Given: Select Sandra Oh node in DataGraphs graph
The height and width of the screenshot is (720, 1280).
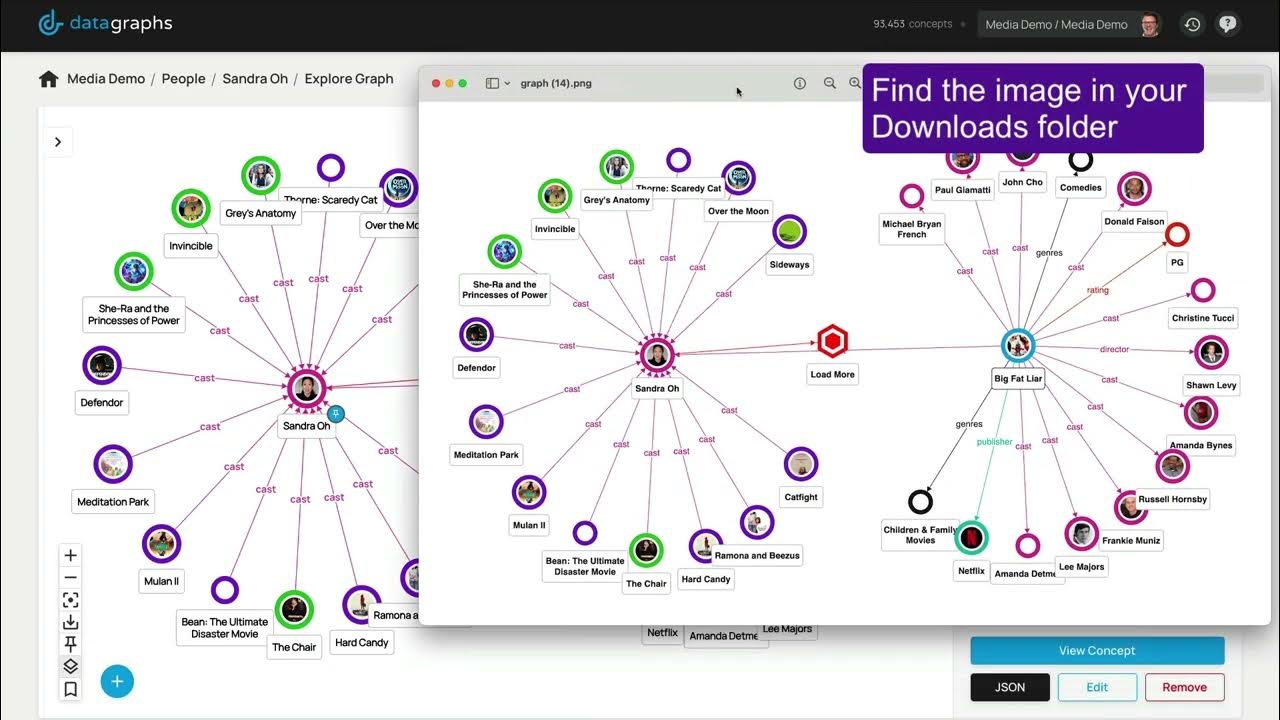Looking at the screenshot, I should point(307,390).
